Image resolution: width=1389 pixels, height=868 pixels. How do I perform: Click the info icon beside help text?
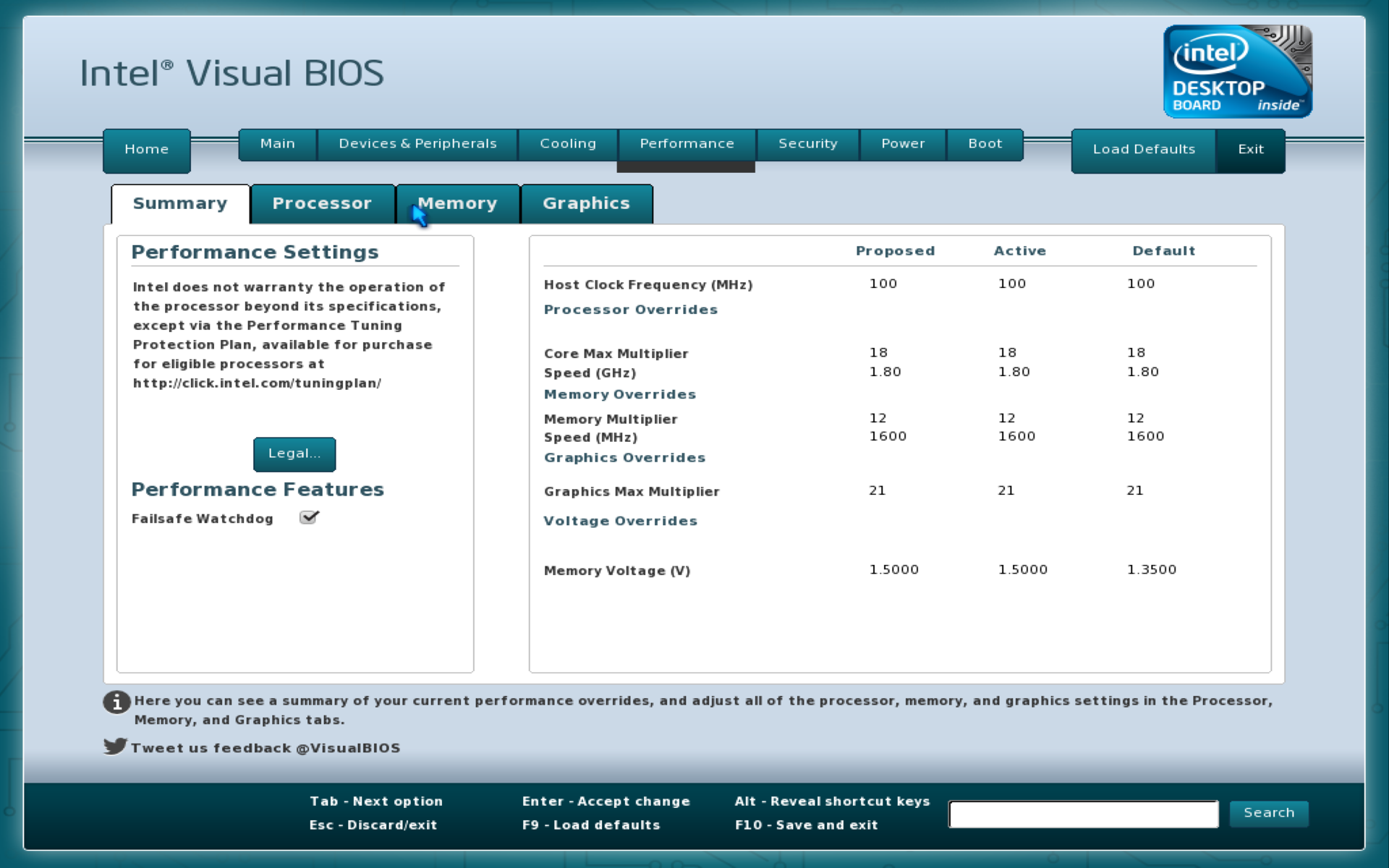click(116, 702)
